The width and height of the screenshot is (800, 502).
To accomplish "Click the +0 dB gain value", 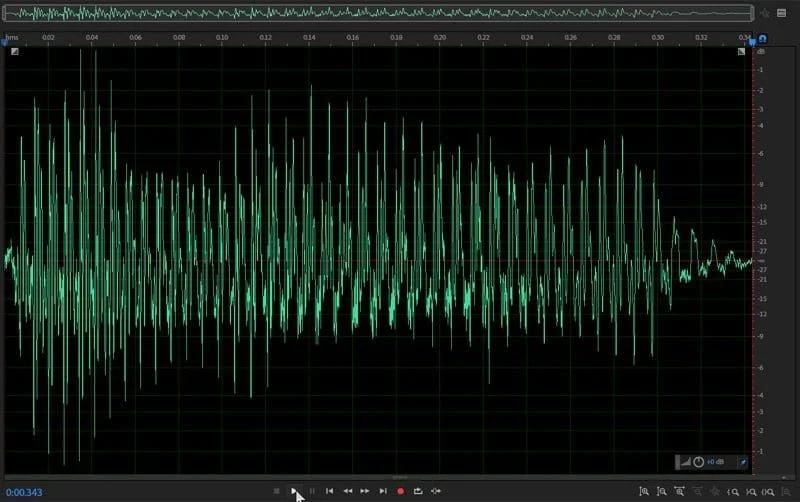I will click(x=715, y=462).
